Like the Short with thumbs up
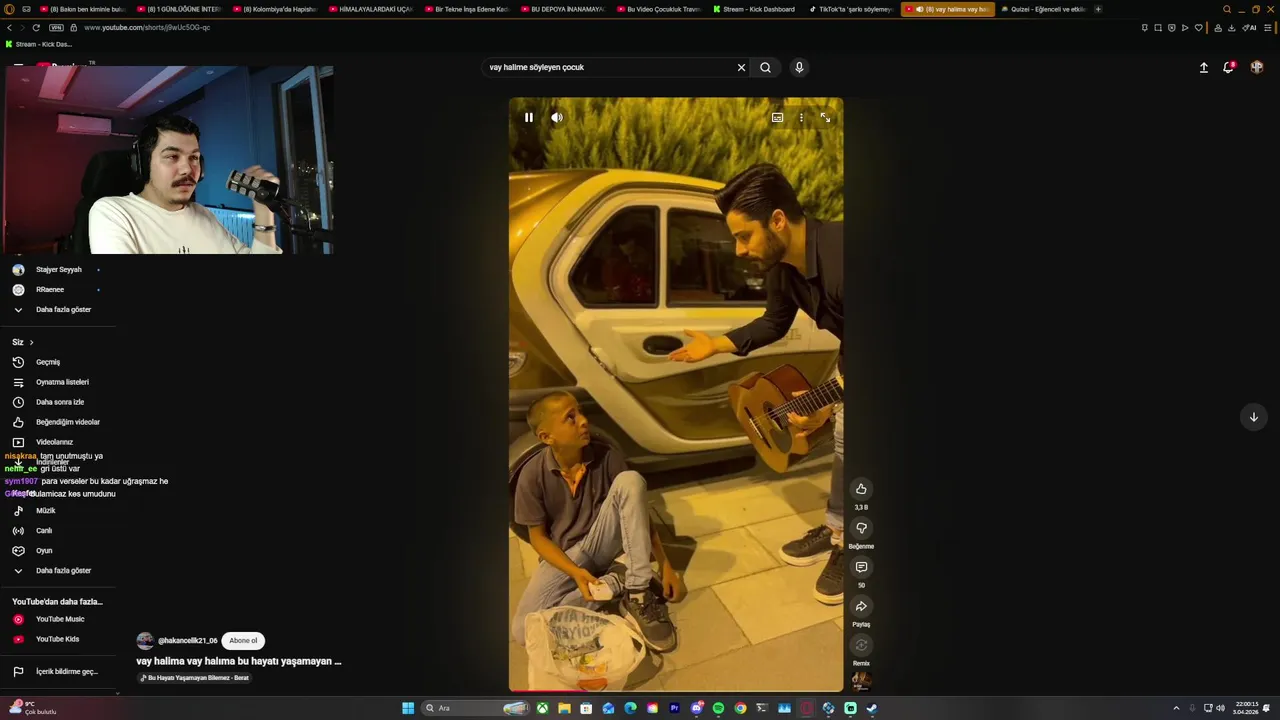1280x720 pixels. (x=861, y=489)
